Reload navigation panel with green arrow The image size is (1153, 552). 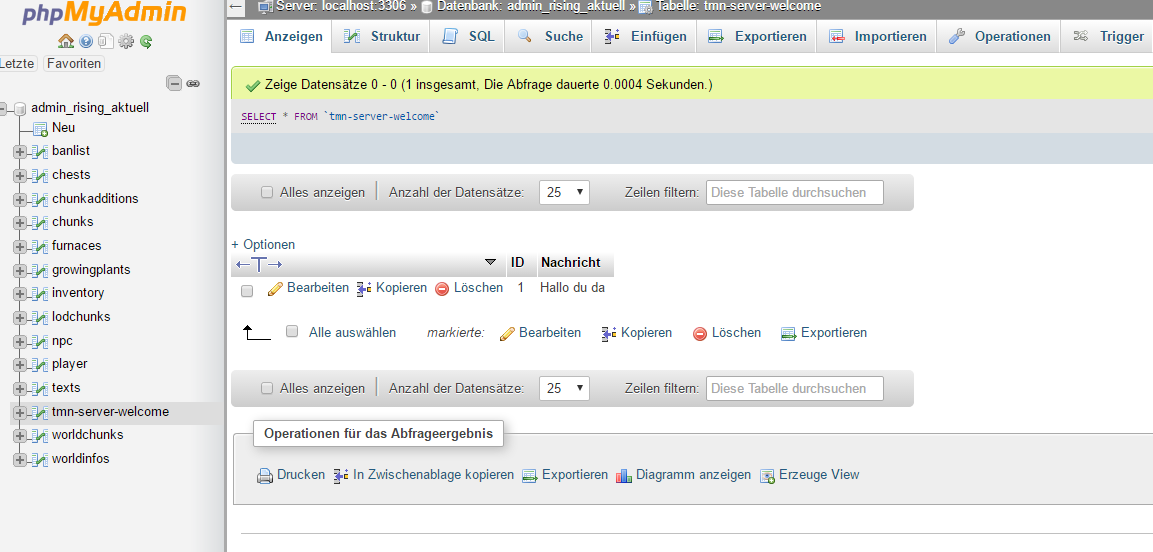coord(146,41)
